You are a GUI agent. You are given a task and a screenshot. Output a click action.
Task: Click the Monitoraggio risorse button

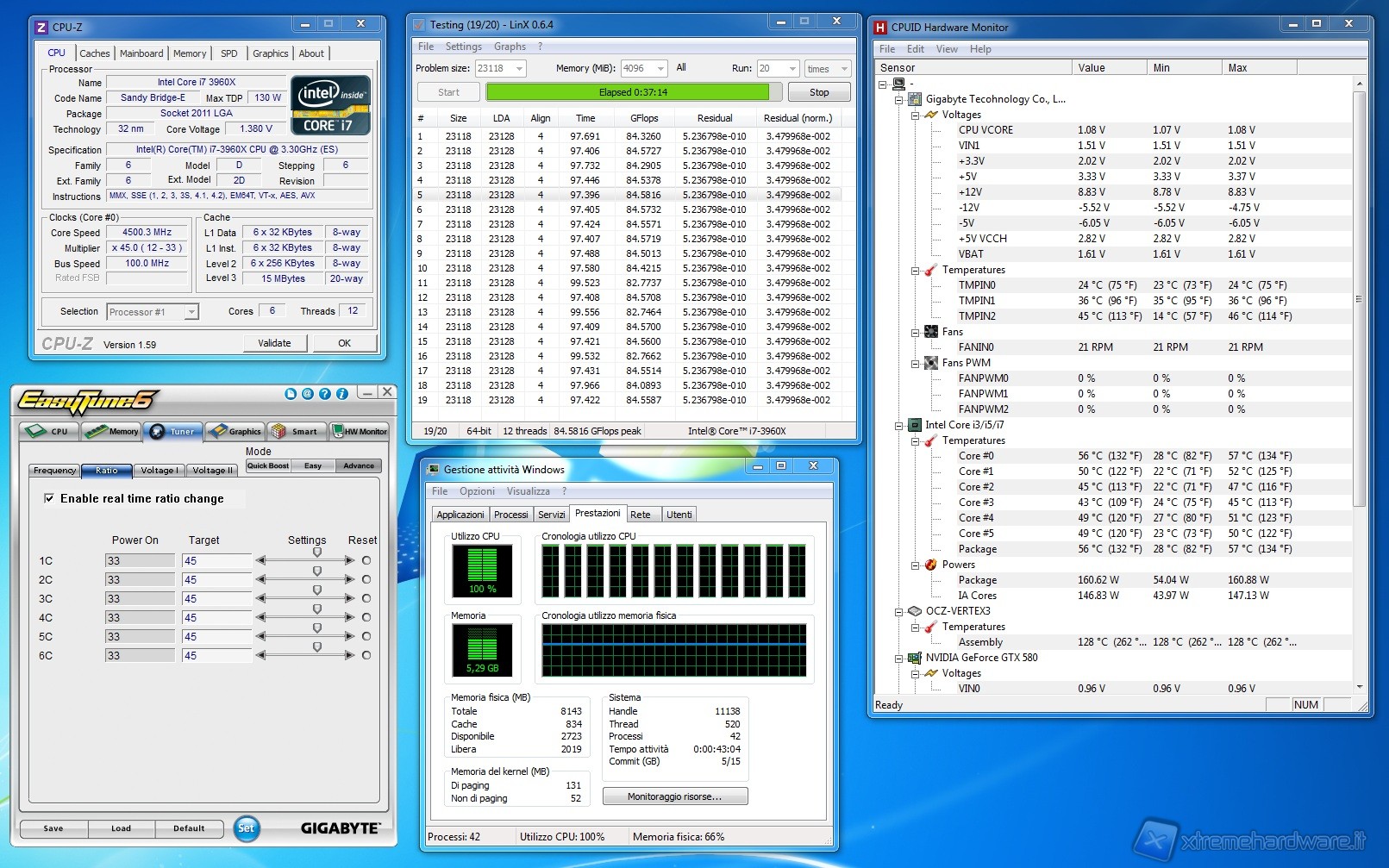coord(674,796)
